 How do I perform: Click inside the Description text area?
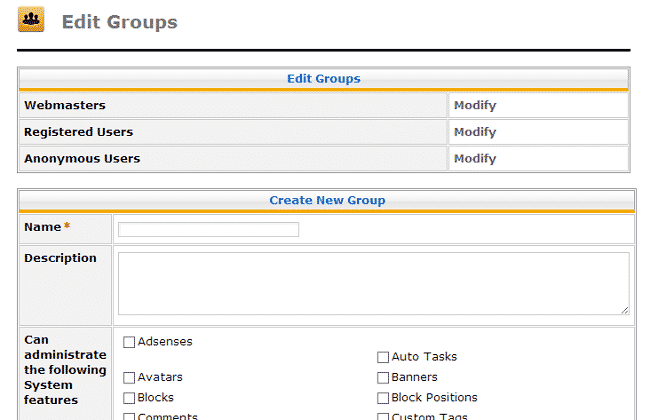(x=373, y=283)
